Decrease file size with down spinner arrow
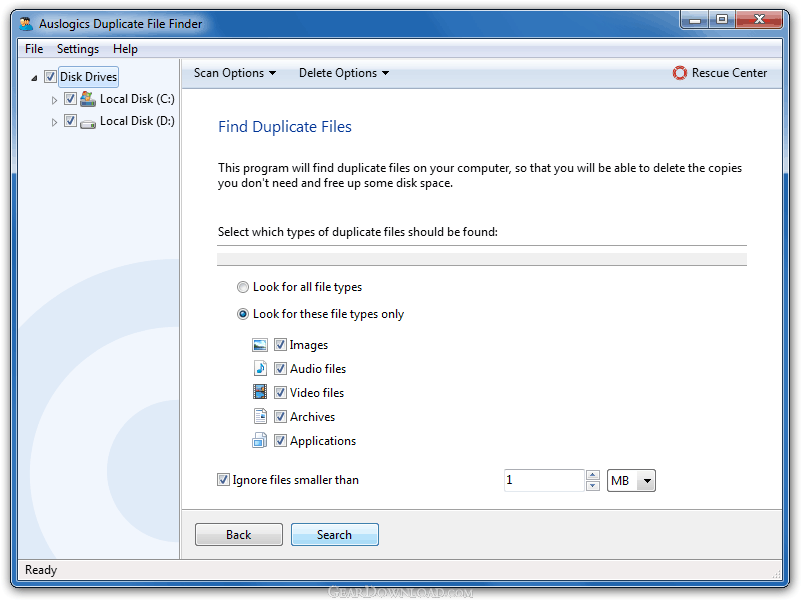The height and width of the screenshot is (601, 802). coord(593,486)
